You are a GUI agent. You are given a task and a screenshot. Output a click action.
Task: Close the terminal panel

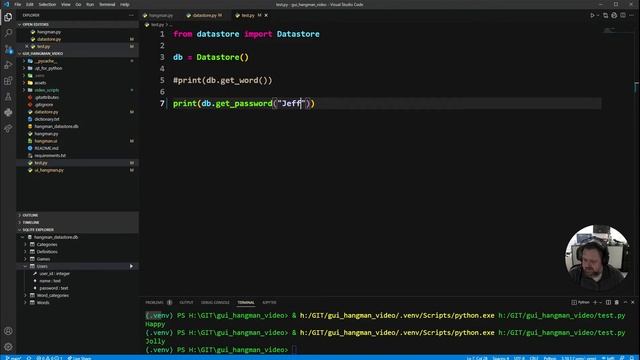633,302
